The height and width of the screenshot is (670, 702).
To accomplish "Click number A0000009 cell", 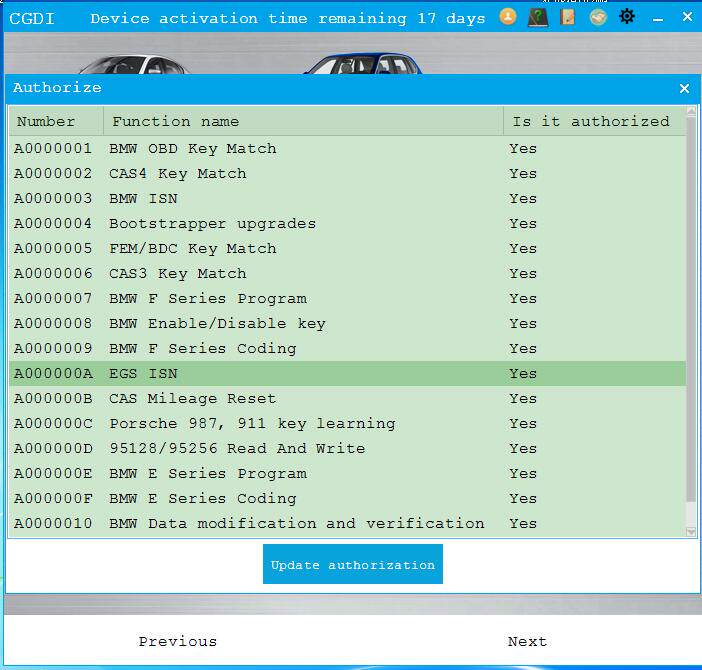I will [x=53, y=349].
